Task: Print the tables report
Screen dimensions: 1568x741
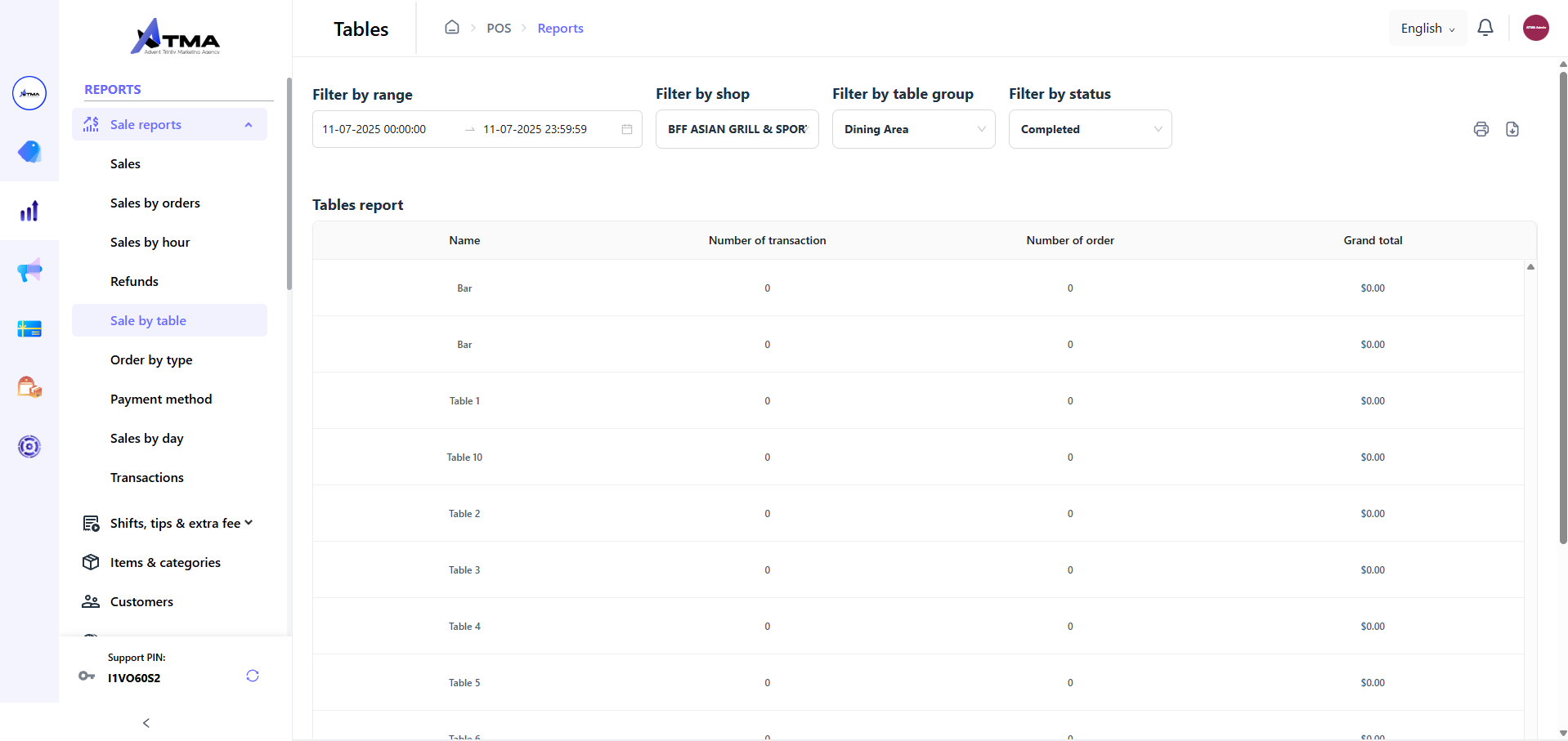Action: click(1481, 129)
